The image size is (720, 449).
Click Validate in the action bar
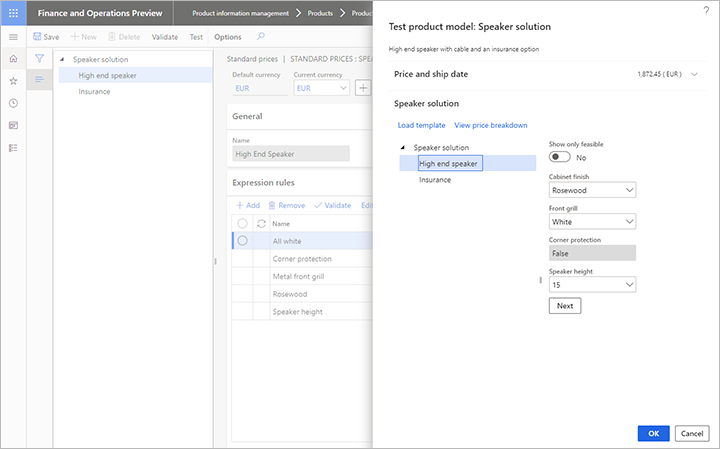165,37
